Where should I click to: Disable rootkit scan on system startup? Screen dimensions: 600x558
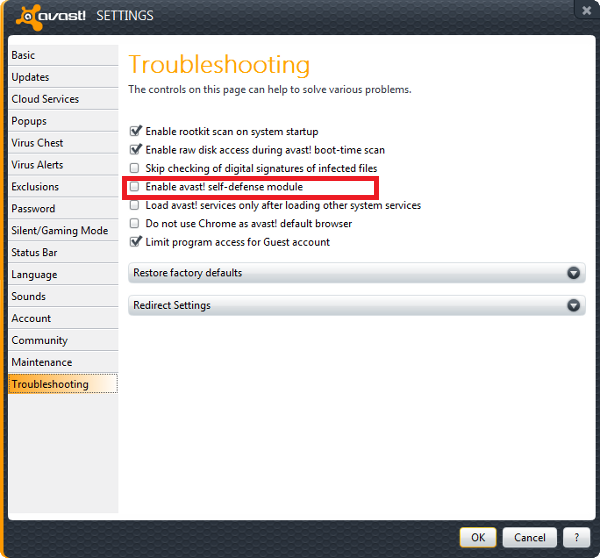click(135, 131)
